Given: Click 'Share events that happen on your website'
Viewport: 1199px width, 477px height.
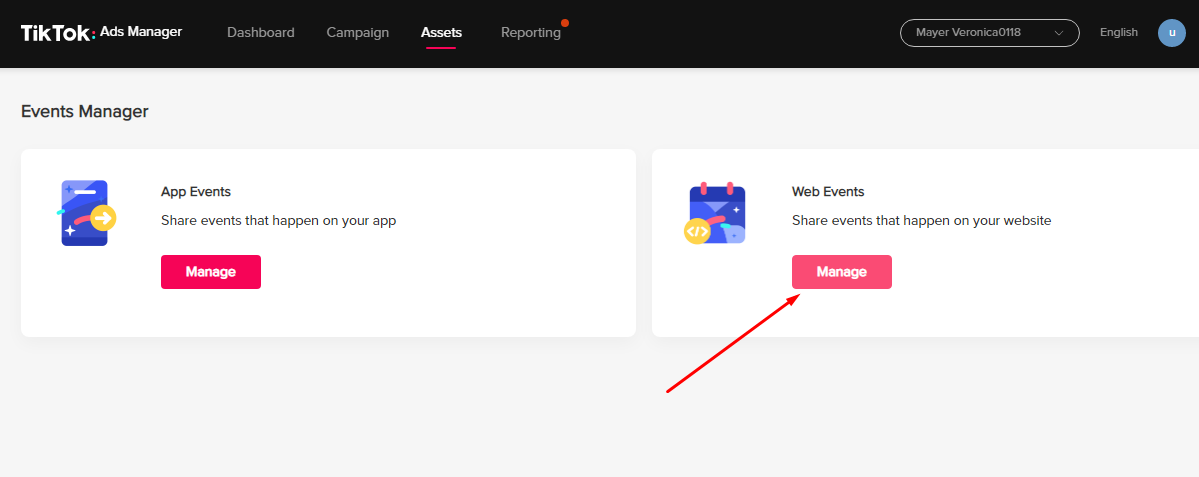Looking at the screenshot, I should [x=921, y=221].
